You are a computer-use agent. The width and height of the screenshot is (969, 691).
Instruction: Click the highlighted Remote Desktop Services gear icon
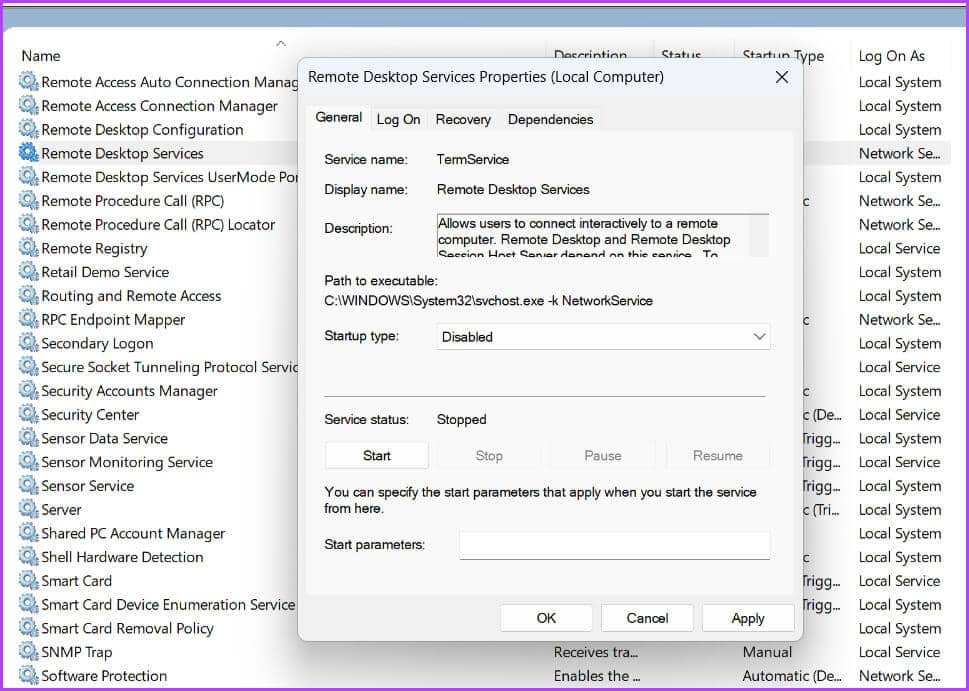coord(28,153)
